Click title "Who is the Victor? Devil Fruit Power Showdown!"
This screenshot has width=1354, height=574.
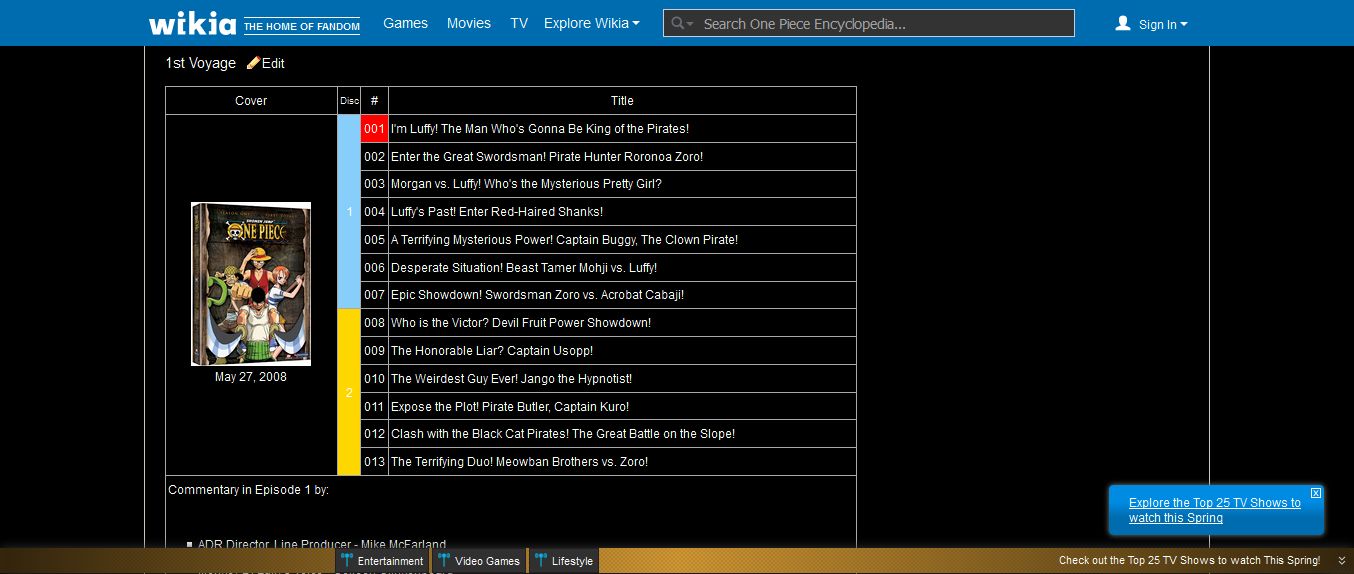point(521,323)
